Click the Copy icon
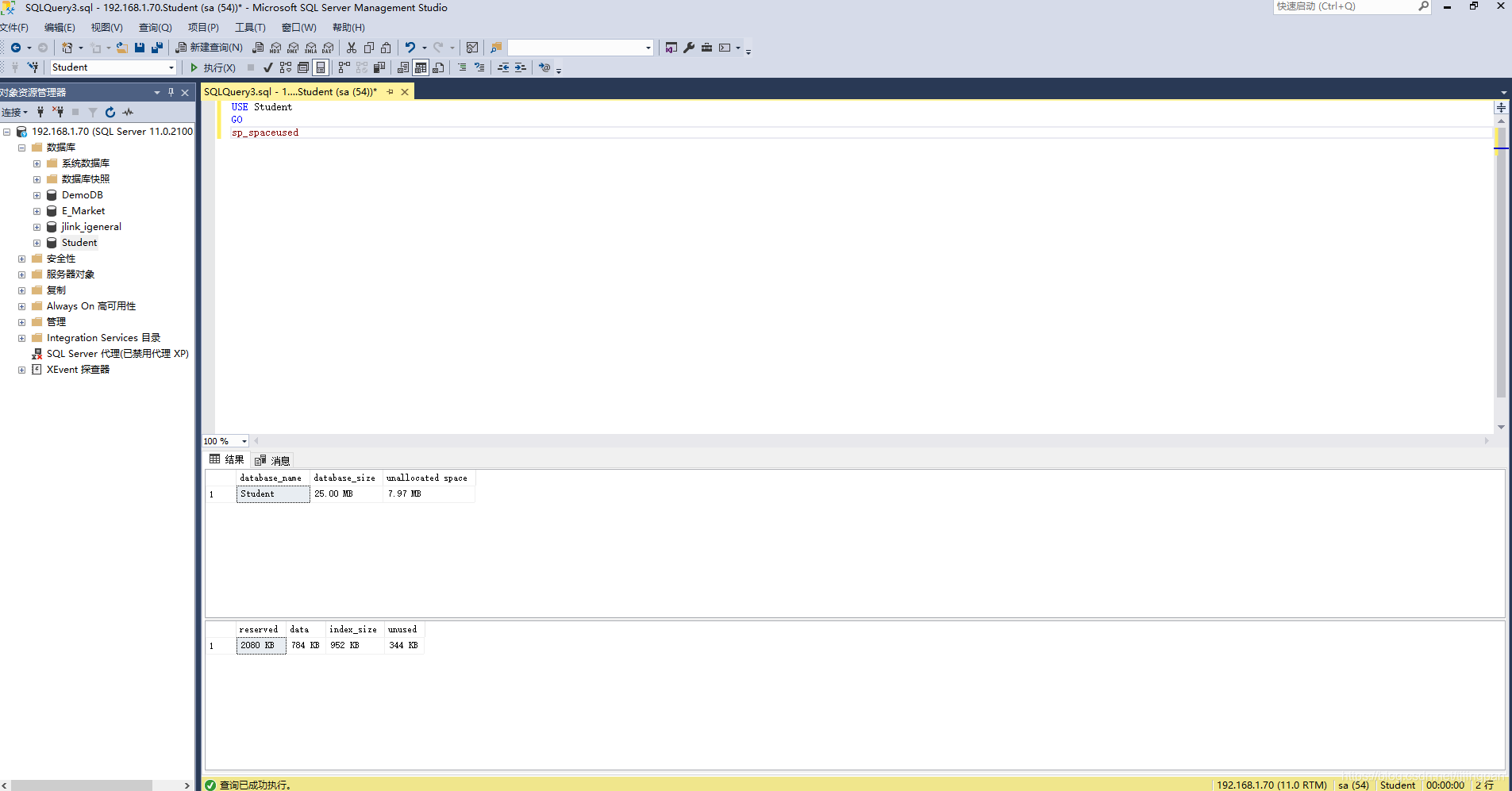This screenshot has width=1512, height=791. 369,48
